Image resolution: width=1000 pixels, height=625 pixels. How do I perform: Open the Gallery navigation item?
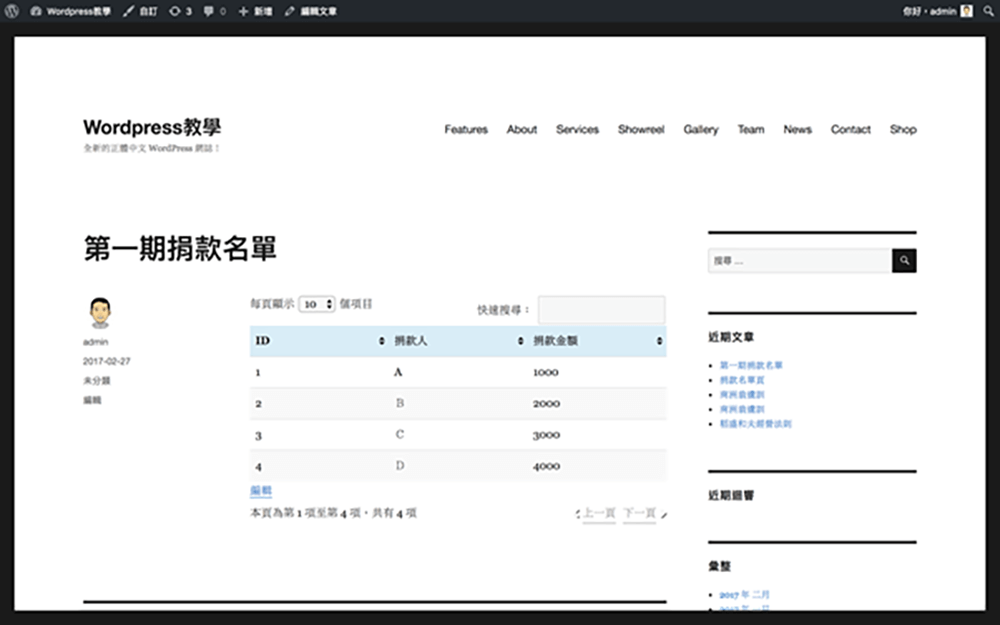[x=701, y=129]
